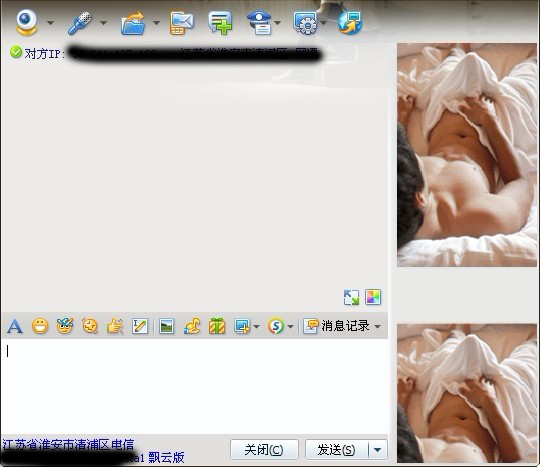
Task: Open the smiley emoticon picker
Action: click(x=40, y=326)
